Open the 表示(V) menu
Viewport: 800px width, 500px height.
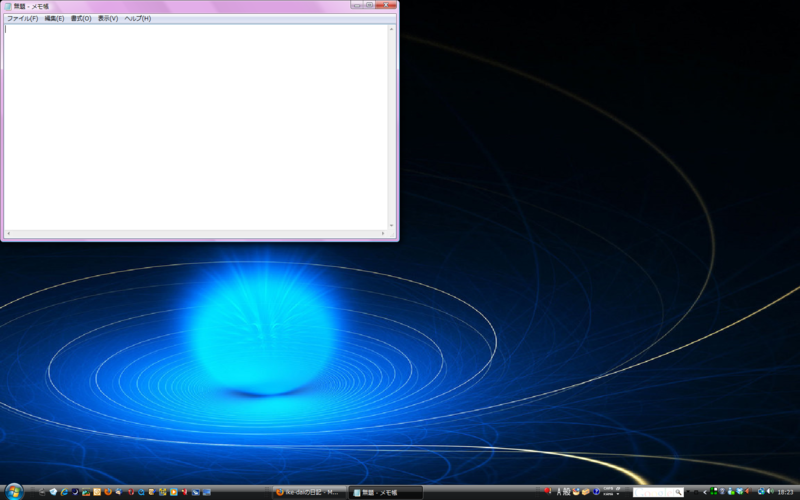[x=108, y=18]
